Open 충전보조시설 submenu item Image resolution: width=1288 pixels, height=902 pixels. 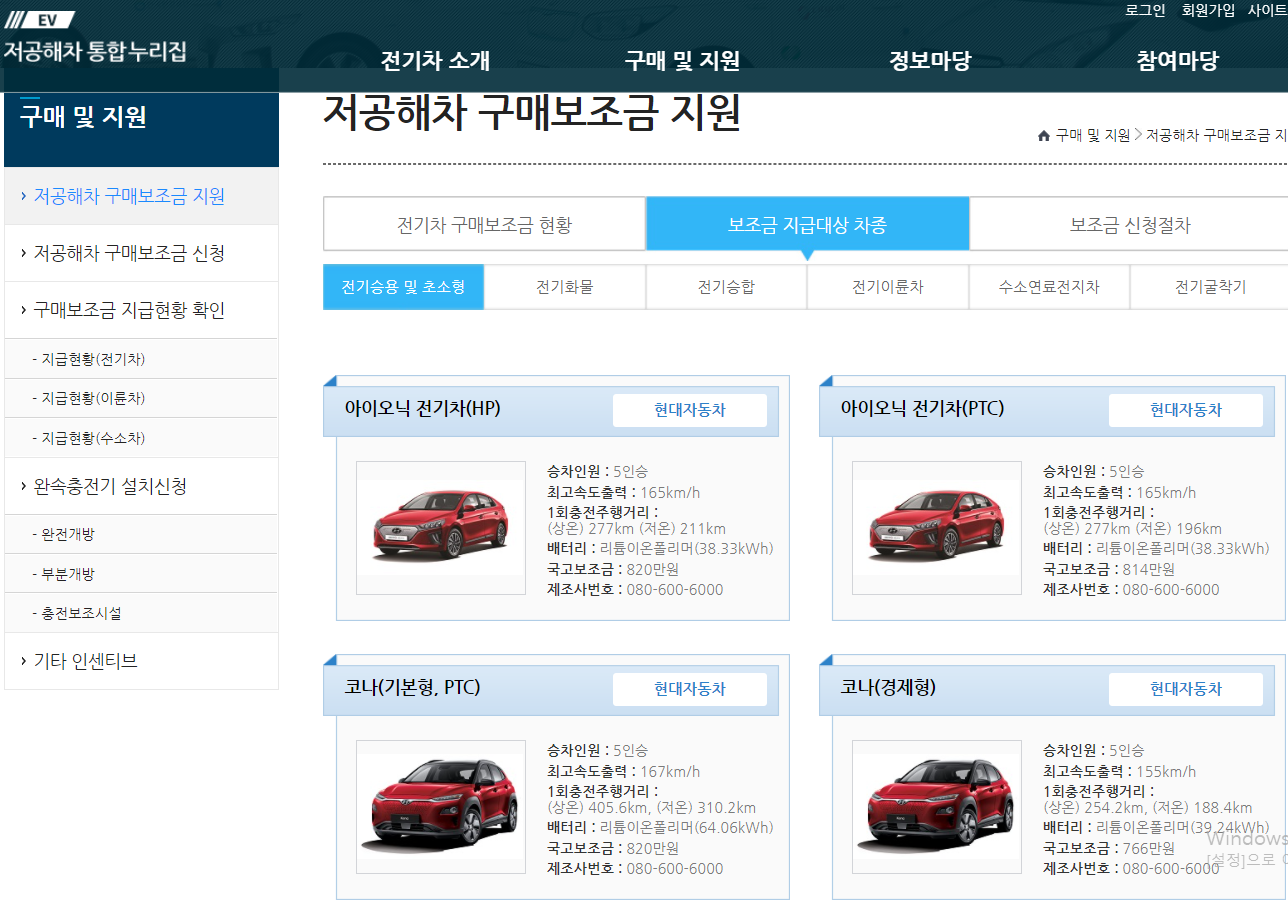(x=141, y=613)
